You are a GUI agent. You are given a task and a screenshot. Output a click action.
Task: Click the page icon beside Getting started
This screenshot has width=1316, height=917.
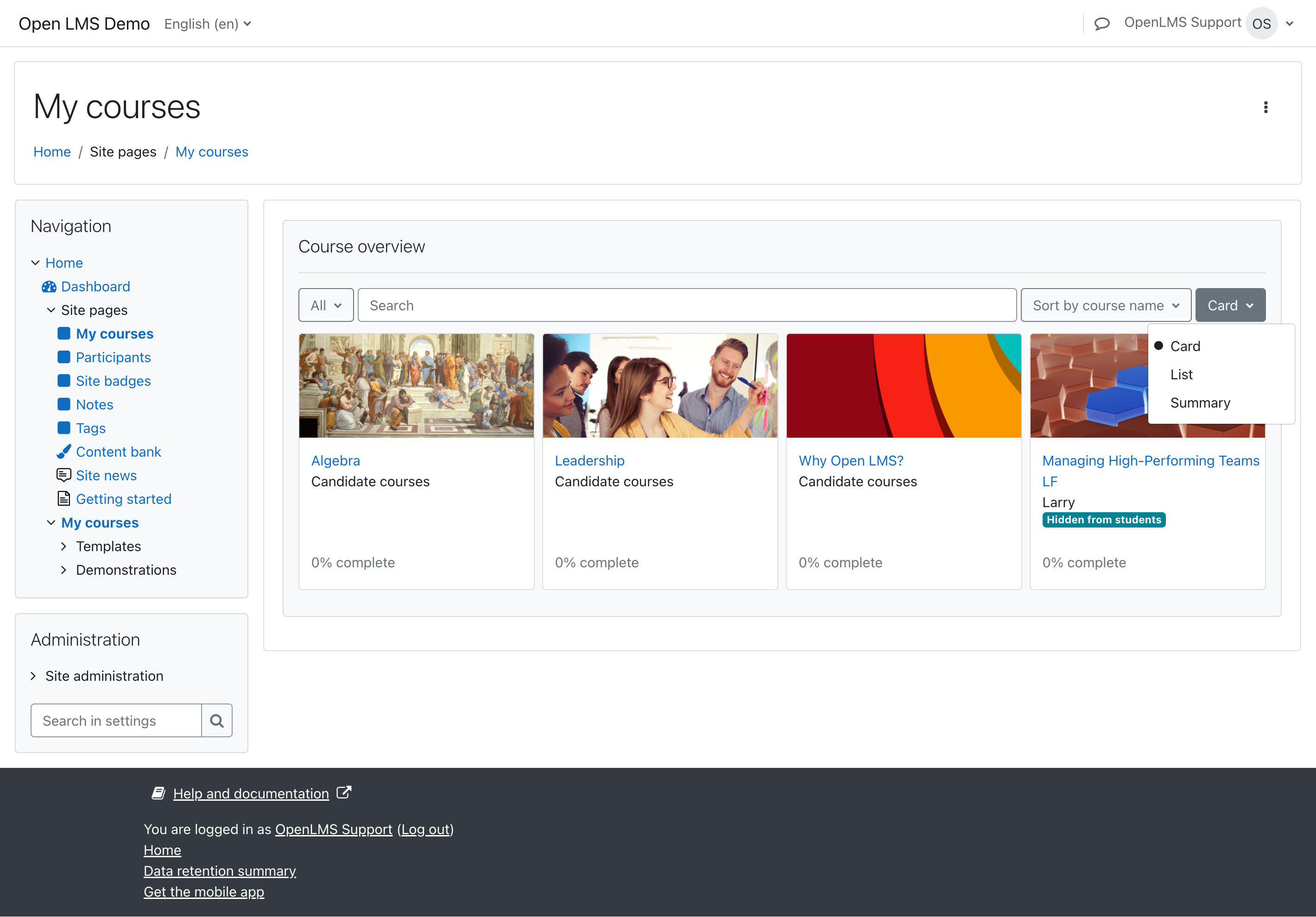tap(63, 498)
